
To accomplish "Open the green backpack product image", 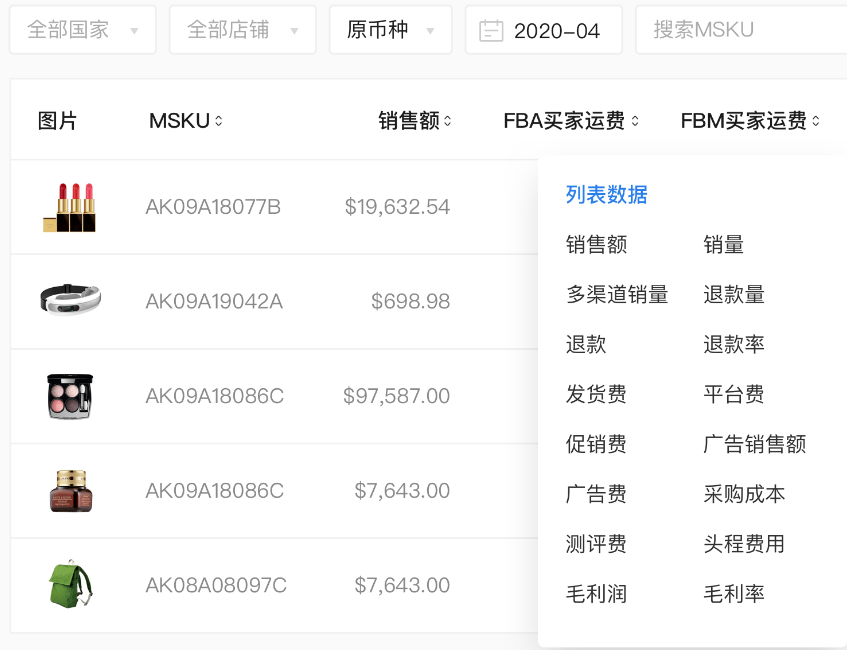I will click(x=70, y=585).
